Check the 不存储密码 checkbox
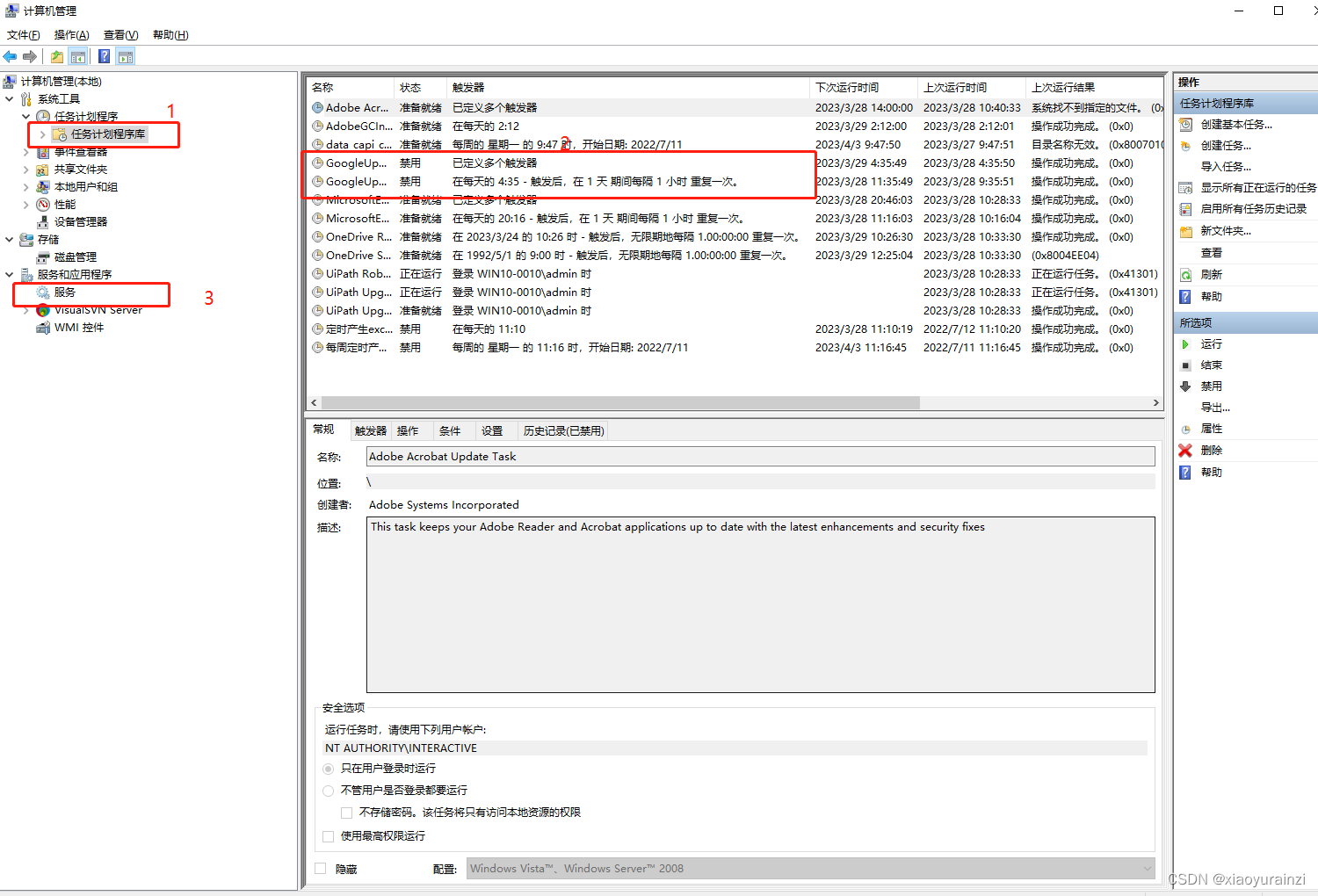This screenshot has height=896, width=1318. (x=347, y=813)
